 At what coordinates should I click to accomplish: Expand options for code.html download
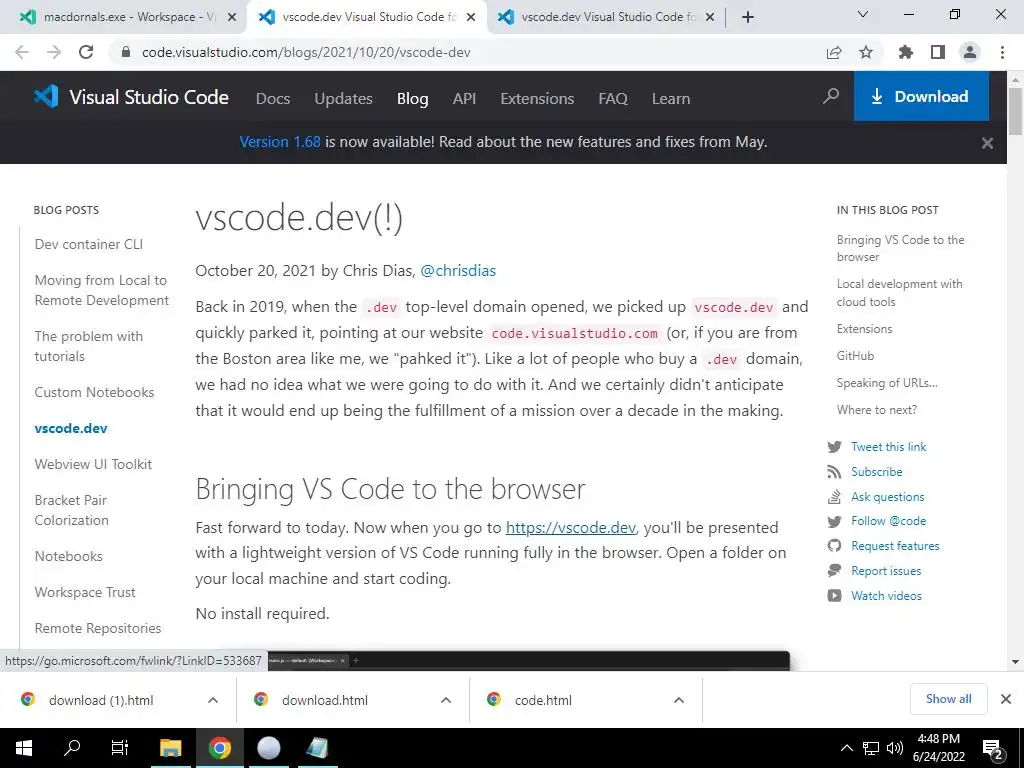[x=679, y=700]
